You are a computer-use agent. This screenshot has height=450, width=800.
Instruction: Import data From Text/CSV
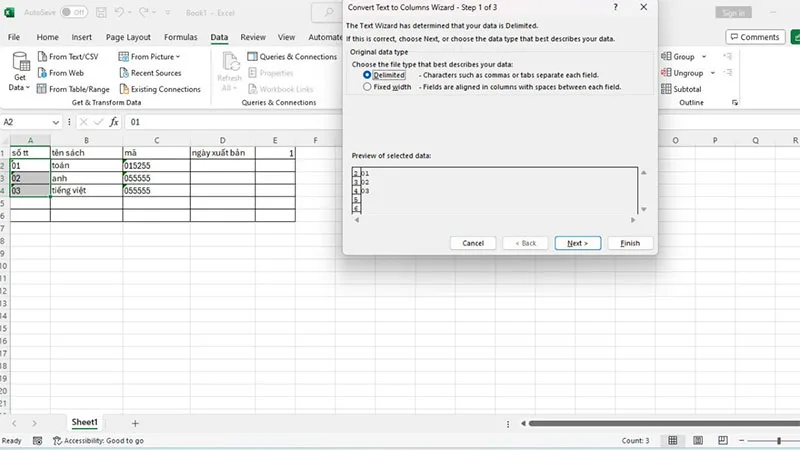click(x=68, y=57)
